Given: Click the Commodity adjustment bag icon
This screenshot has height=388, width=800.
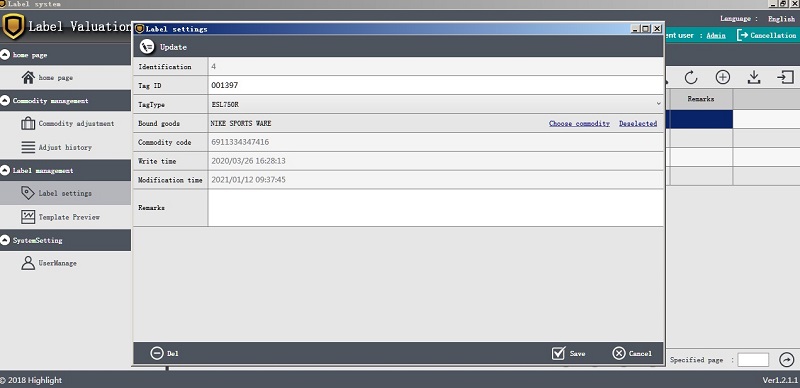Looking at the screenshot, I should (28, 124).
